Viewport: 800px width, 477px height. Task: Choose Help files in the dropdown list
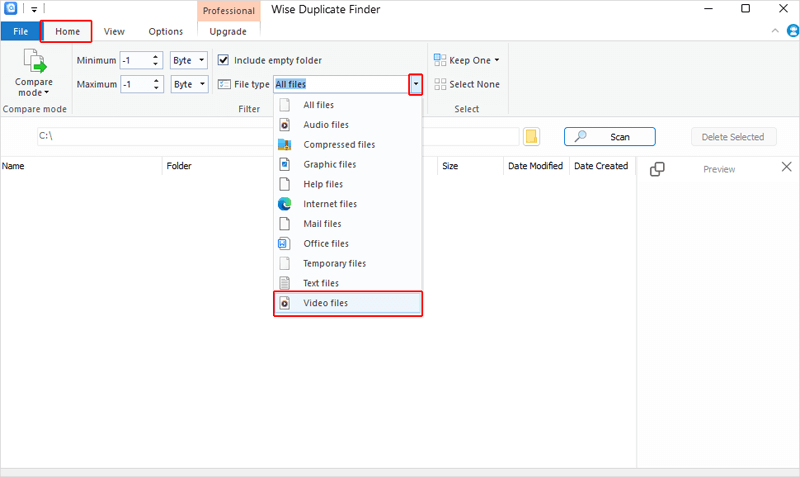(x=348, y=184)
